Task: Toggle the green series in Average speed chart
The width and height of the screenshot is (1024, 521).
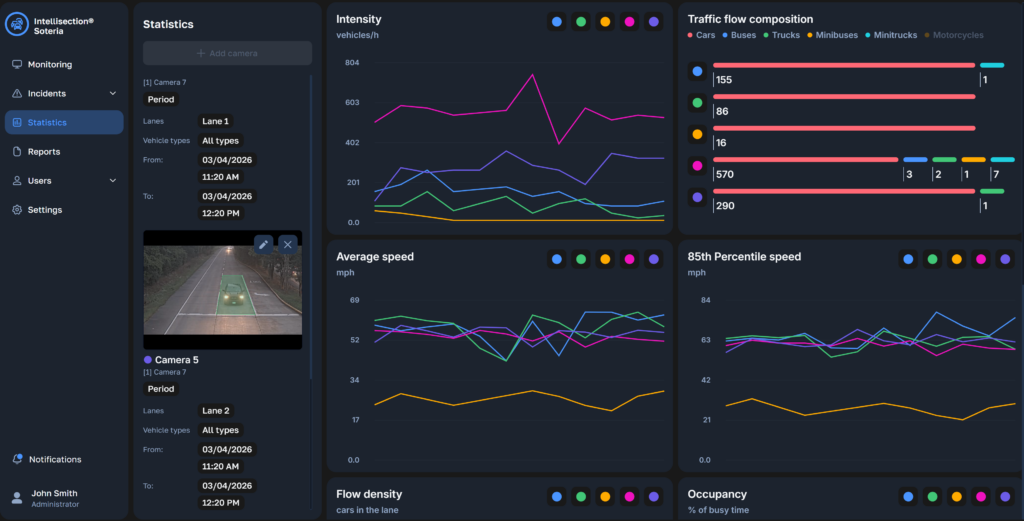Action: click(581, 259)
